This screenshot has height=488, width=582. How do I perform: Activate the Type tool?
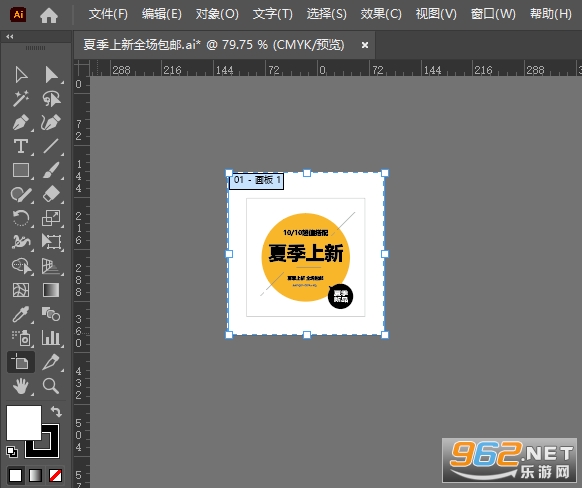21,146
